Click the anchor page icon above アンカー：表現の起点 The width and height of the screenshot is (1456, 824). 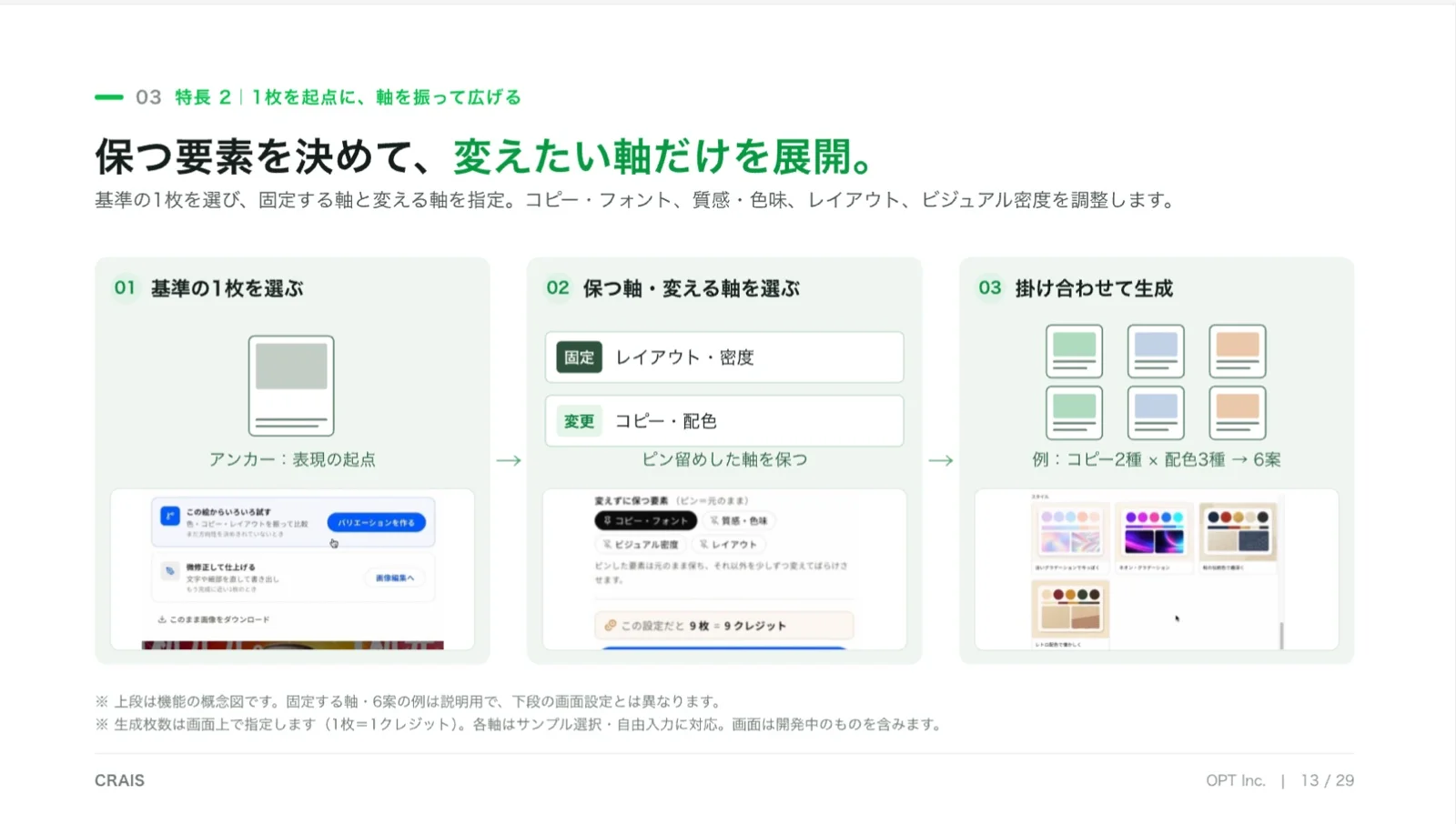tap(291, 386)
